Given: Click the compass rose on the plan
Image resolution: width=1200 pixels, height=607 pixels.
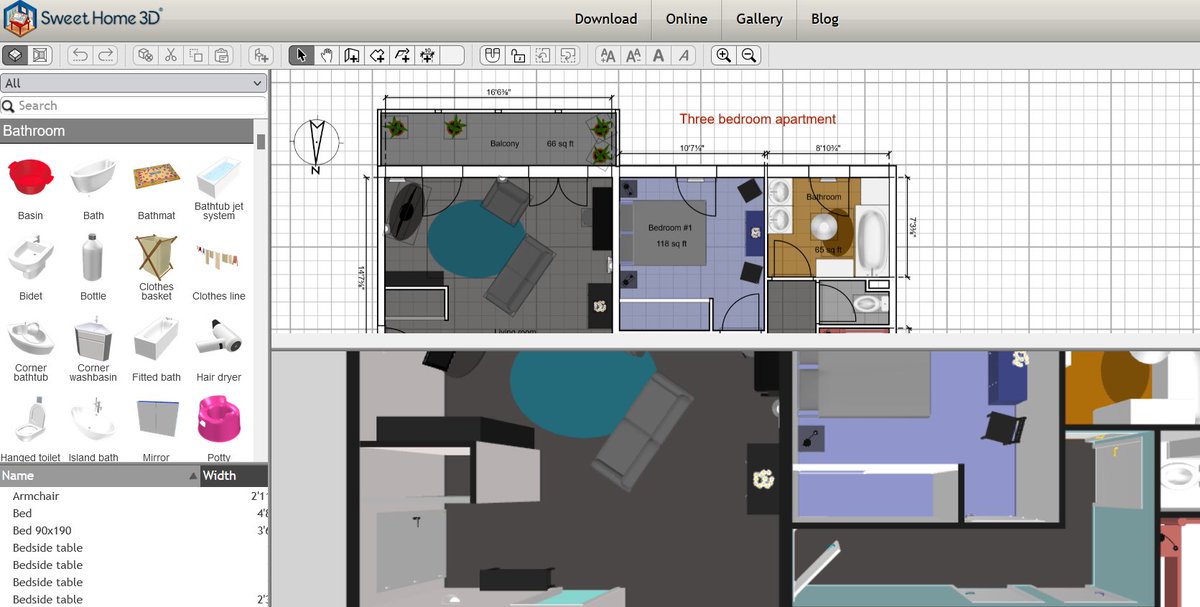Looking at the screenshot, I should [317, 145].
